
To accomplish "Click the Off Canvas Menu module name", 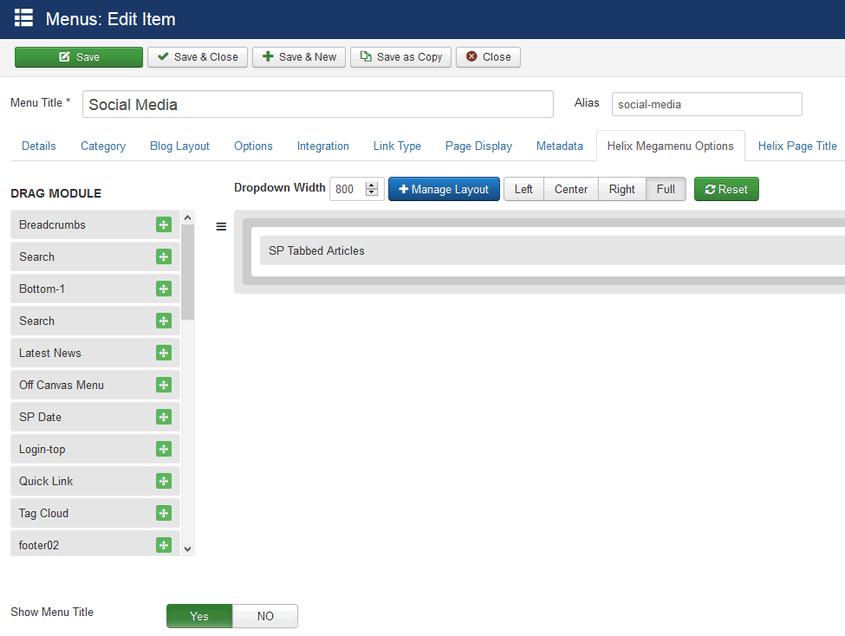I will (61, 385).
